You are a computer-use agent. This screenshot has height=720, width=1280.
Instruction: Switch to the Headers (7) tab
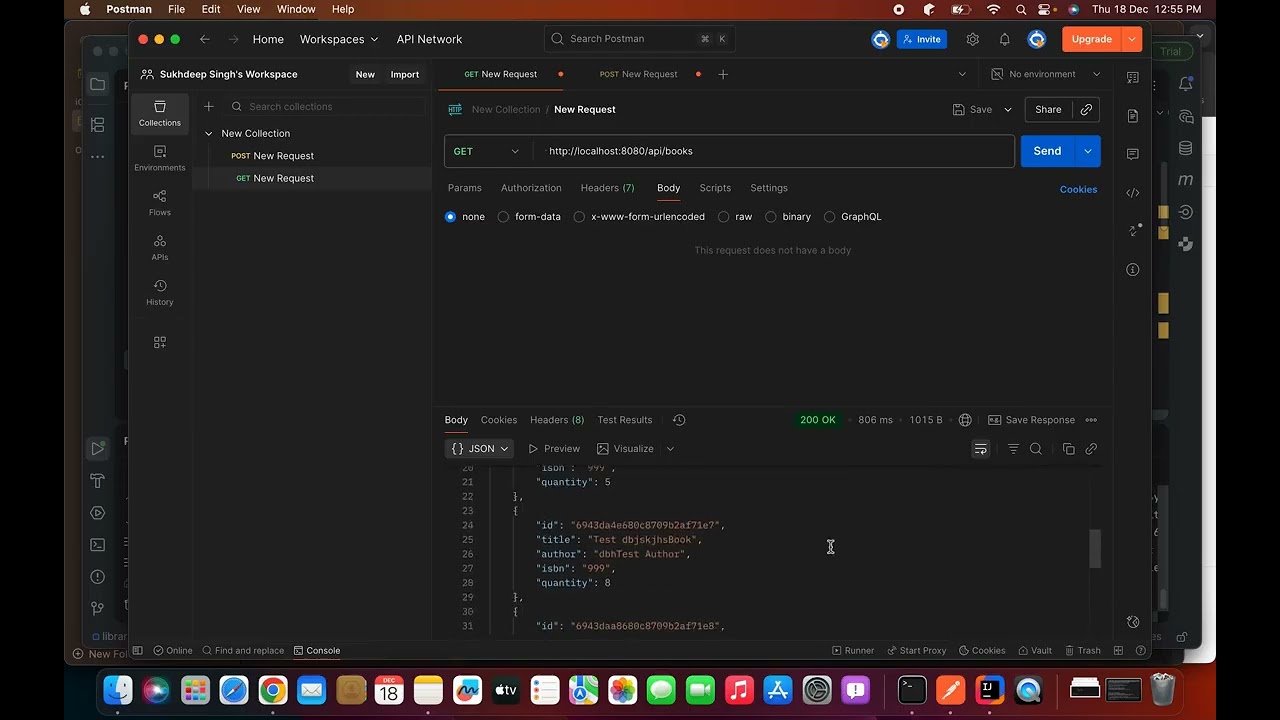607,188
